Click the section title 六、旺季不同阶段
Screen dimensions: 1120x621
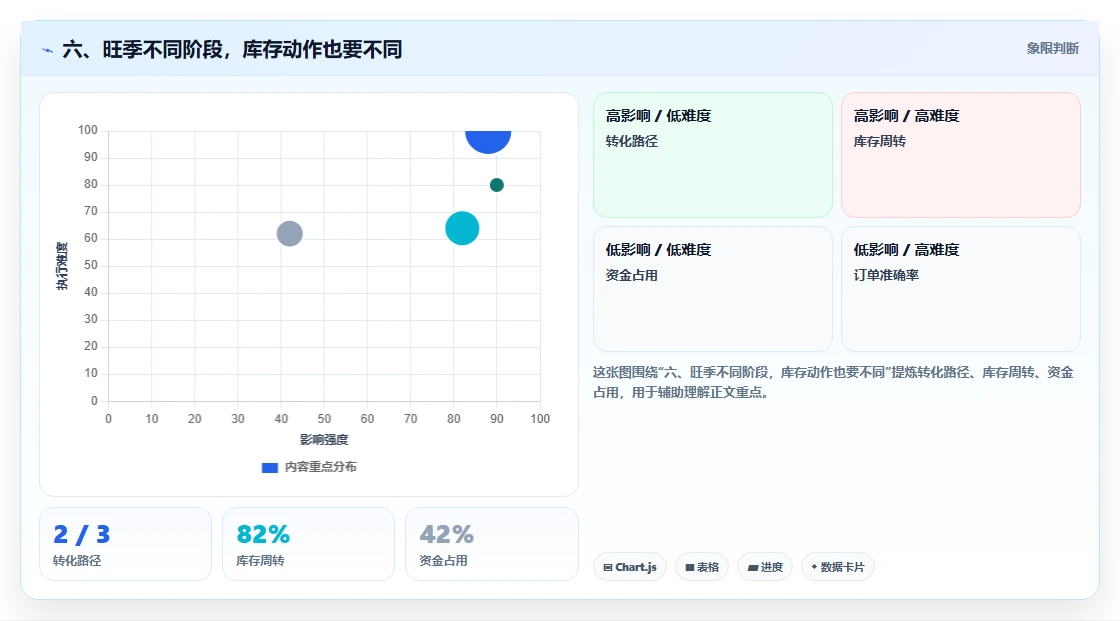[x=232, y=49]
